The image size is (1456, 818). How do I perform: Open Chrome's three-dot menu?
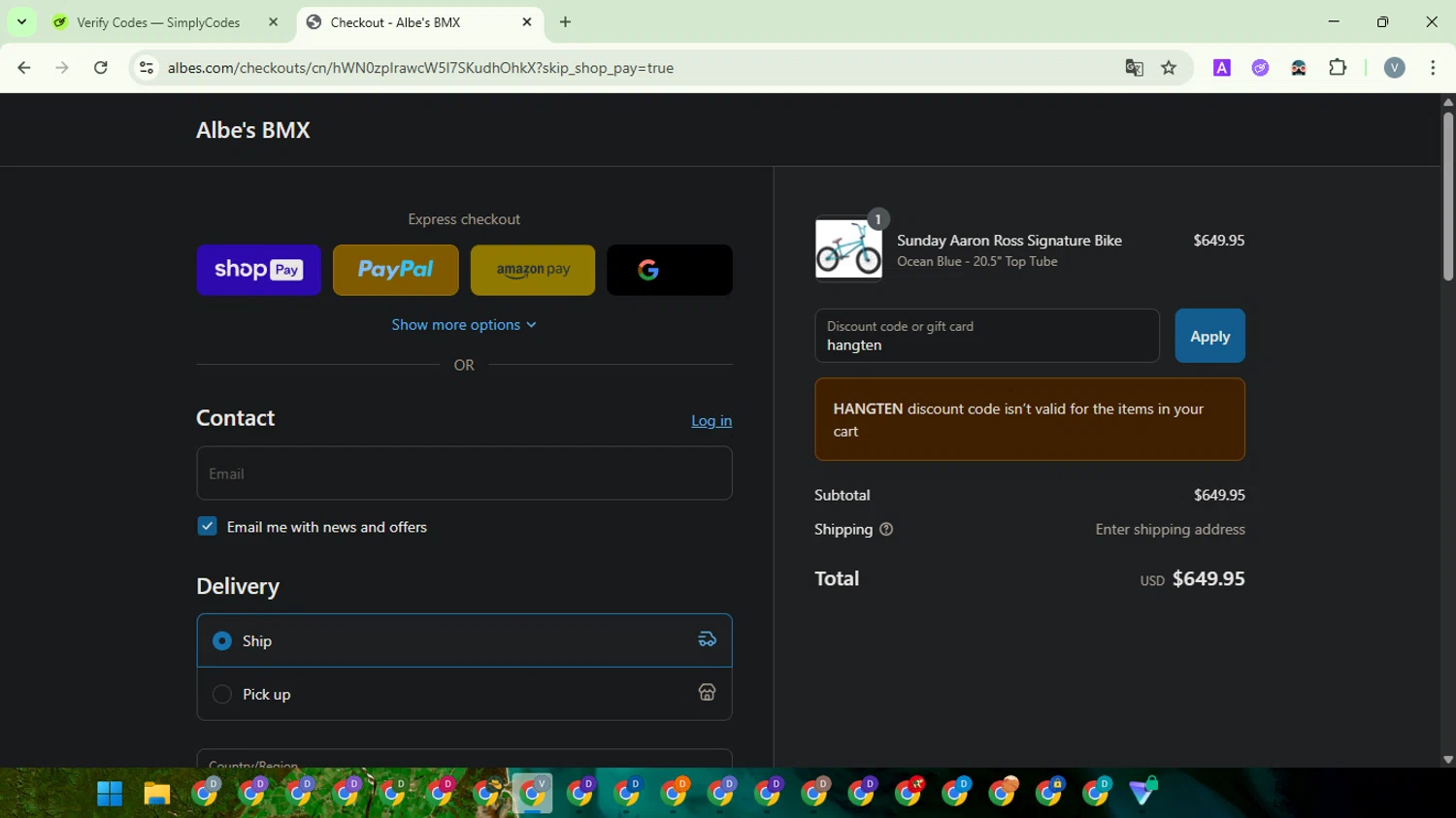click(1433, 68)
